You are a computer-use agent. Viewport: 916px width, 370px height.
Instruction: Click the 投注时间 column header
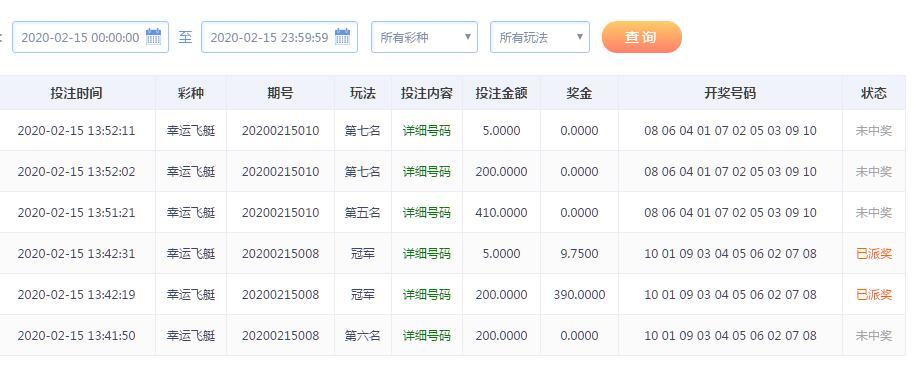(x=77, y=93)
